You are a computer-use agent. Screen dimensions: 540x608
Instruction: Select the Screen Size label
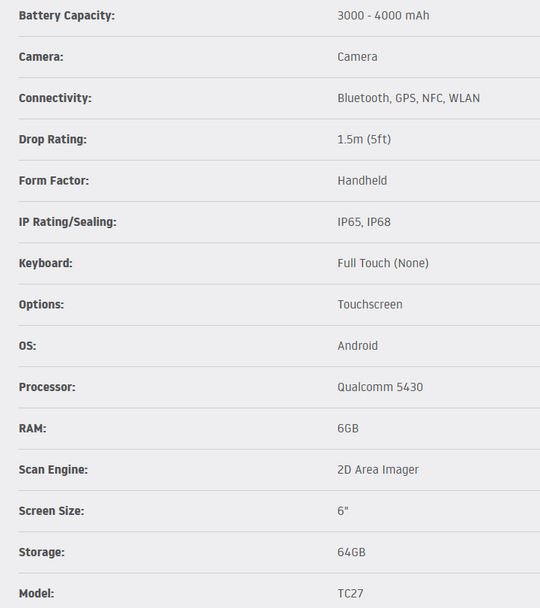52,511
